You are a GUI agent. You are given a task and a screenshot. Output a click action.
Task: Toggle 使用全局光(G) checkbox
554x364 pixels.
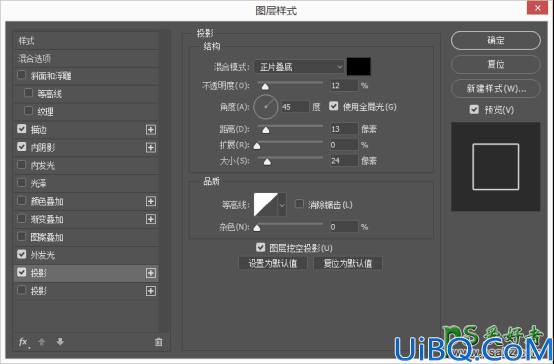(x=334, y=106)
